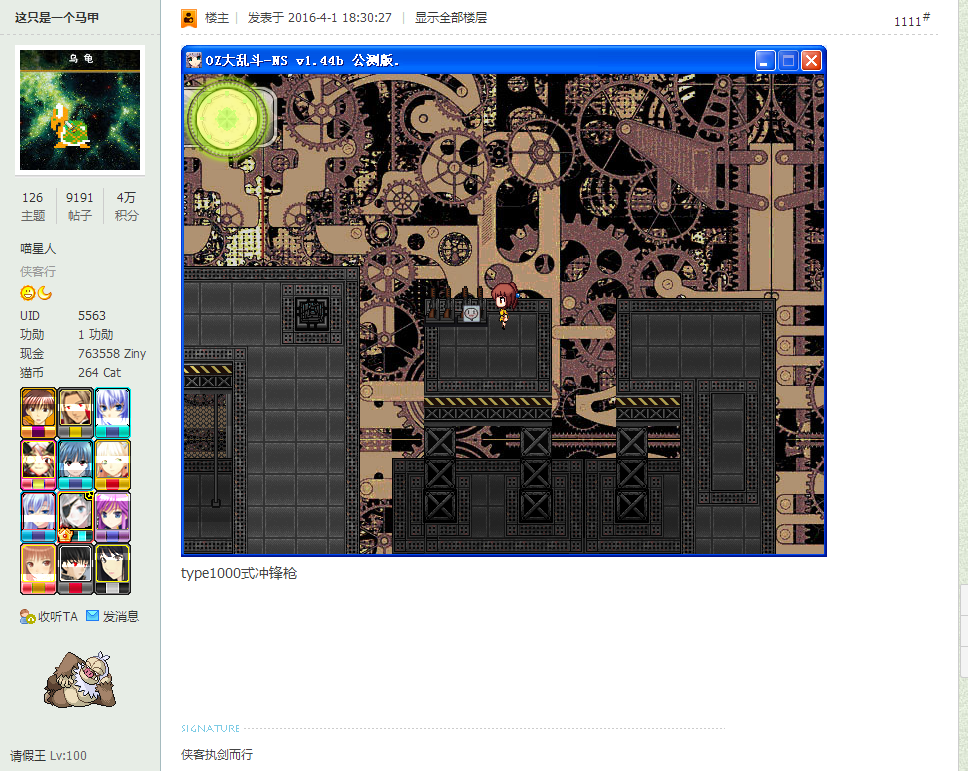Viewport: 968px width, 771px height.
Task: Click the 264 Cat coin value
Action: click(99, 373)
